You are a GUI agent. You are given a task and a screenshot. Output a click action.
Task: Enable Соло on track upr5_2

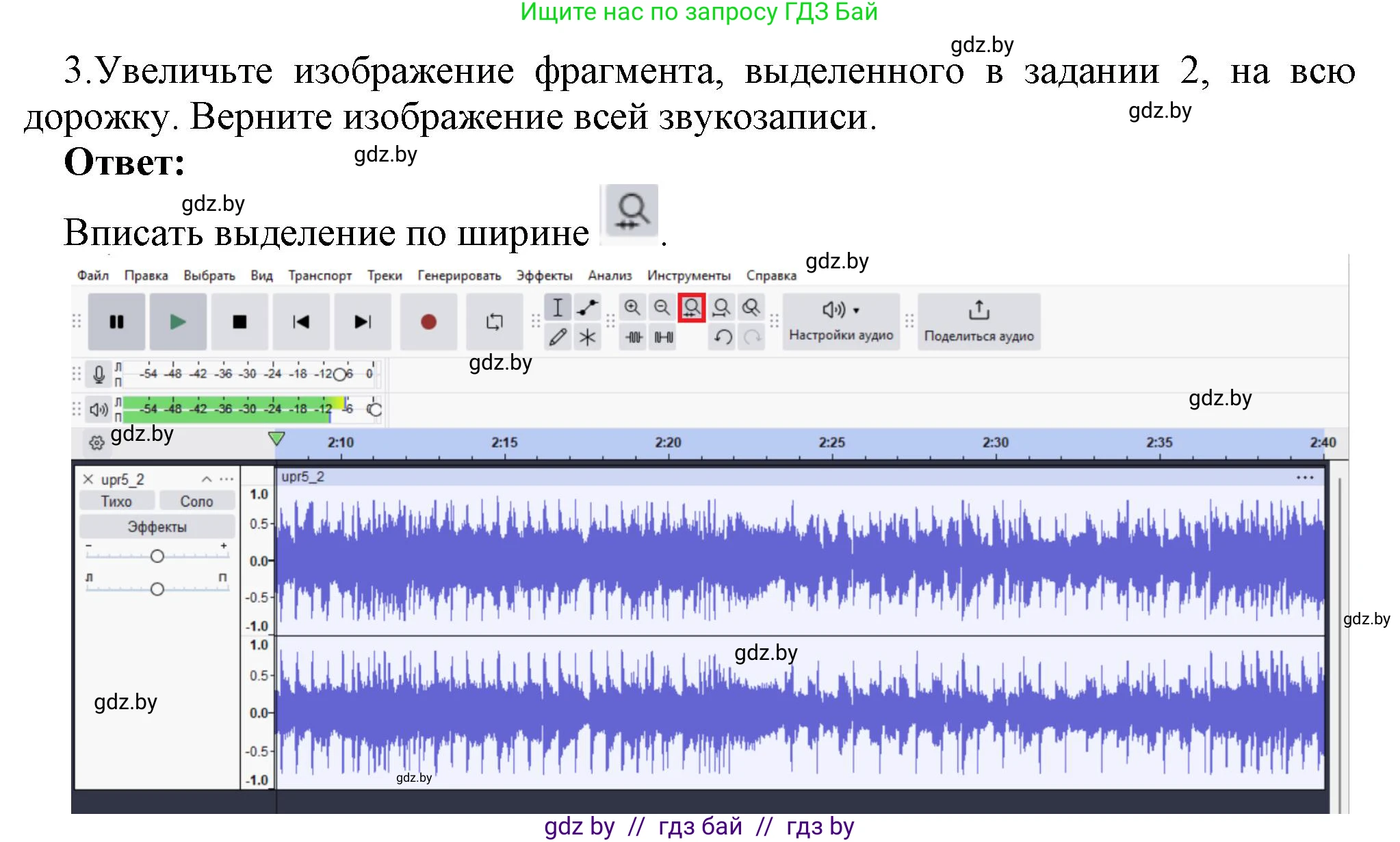coord(197,500)
